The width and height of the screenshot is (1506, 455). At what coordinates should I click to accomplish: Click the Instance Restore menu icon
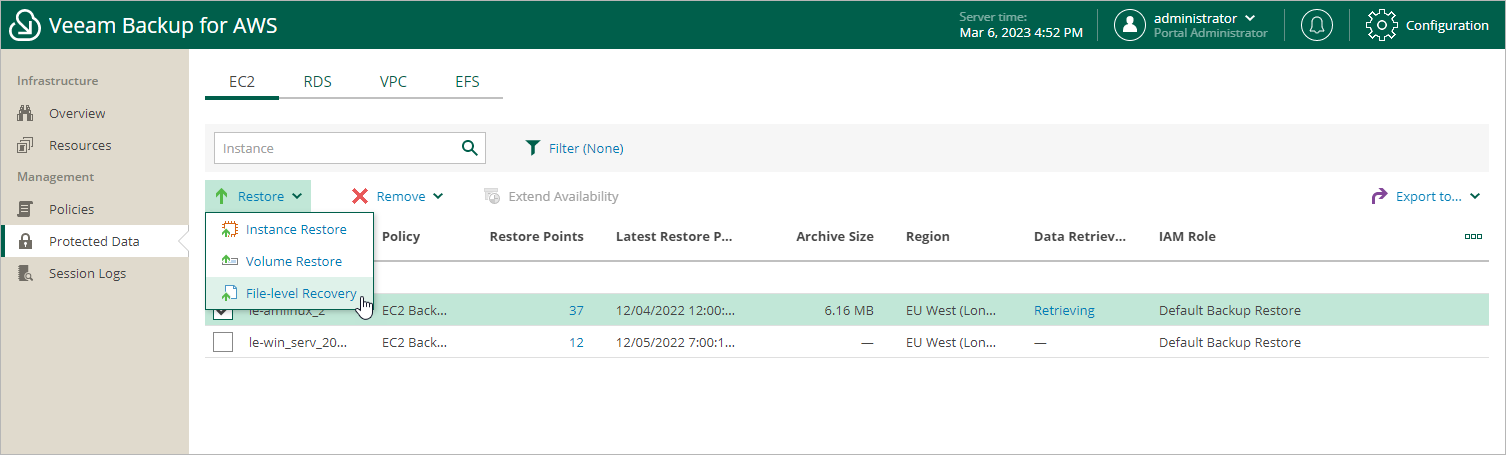(230, 229)
